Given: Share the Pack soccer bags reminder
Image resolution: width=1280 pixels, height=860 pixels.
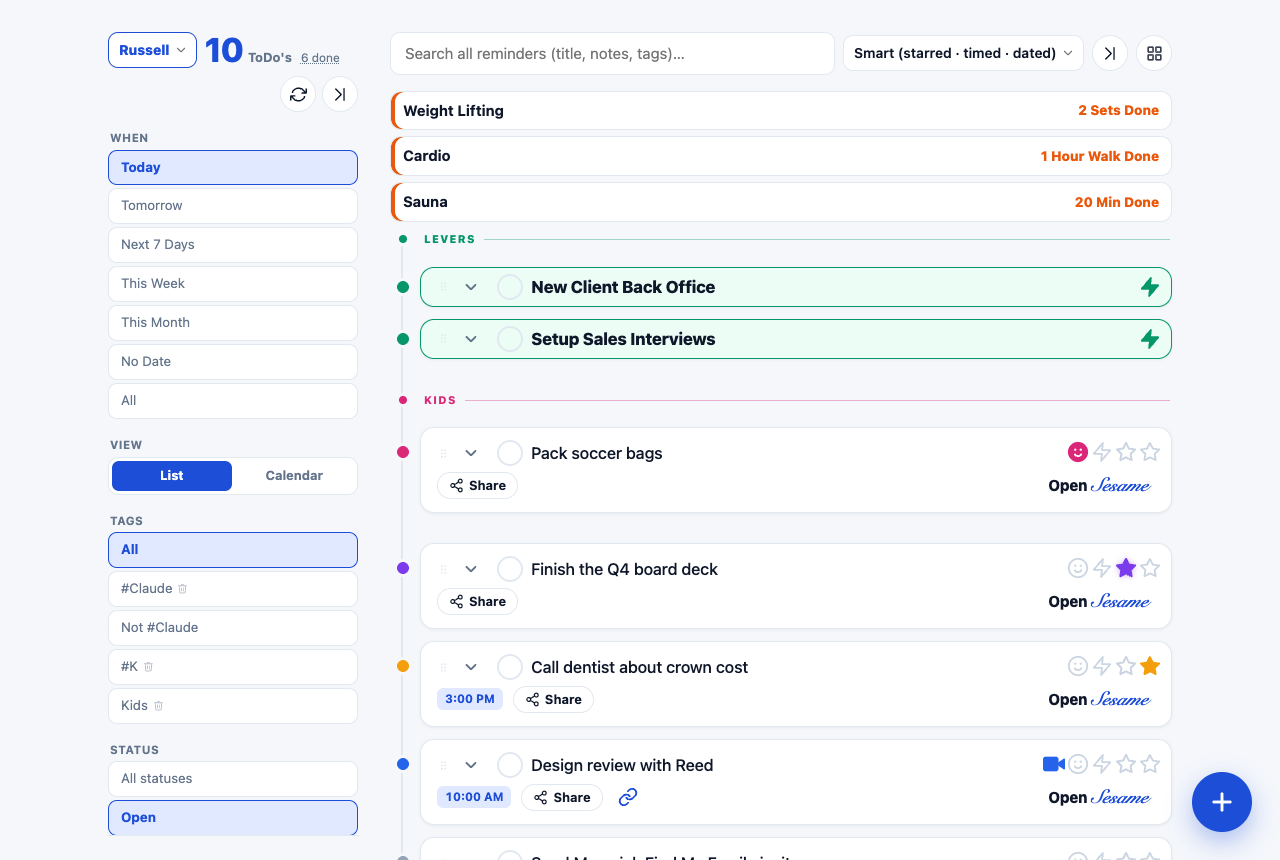Looking at the screenshot, I should [477, 486].
